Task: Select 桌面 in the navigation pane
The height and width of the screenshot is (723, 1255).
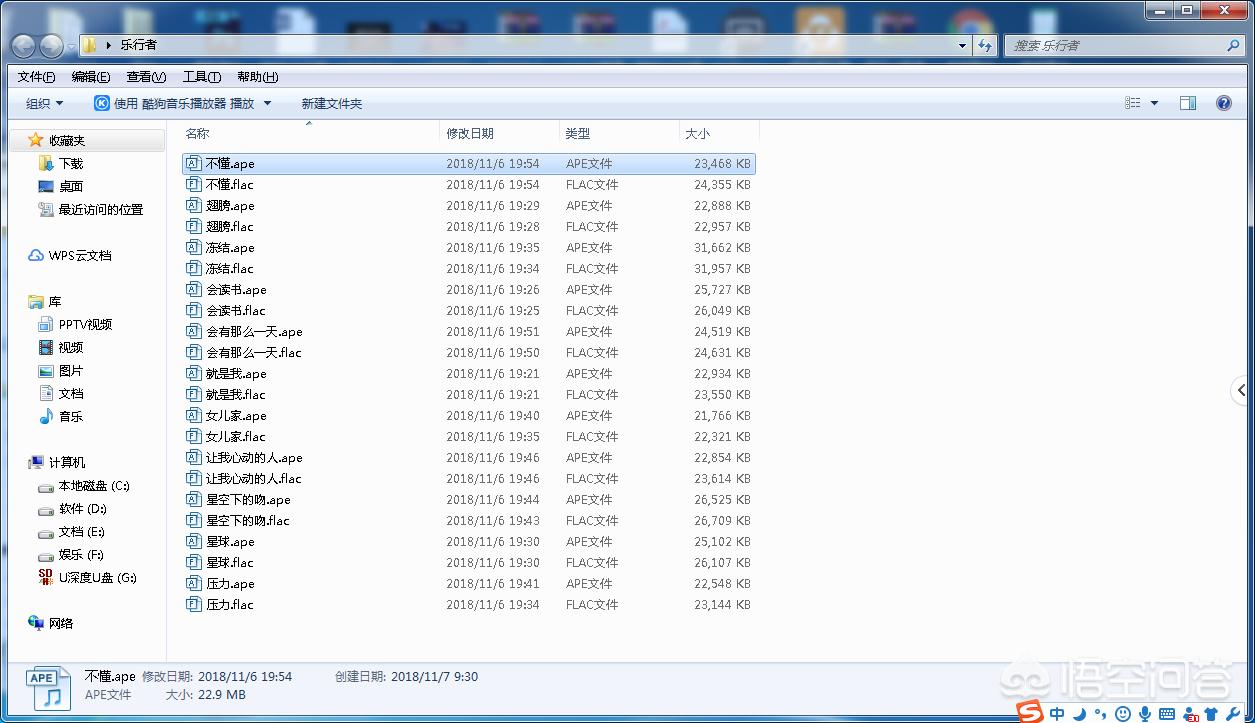Action: click(71, 186)
